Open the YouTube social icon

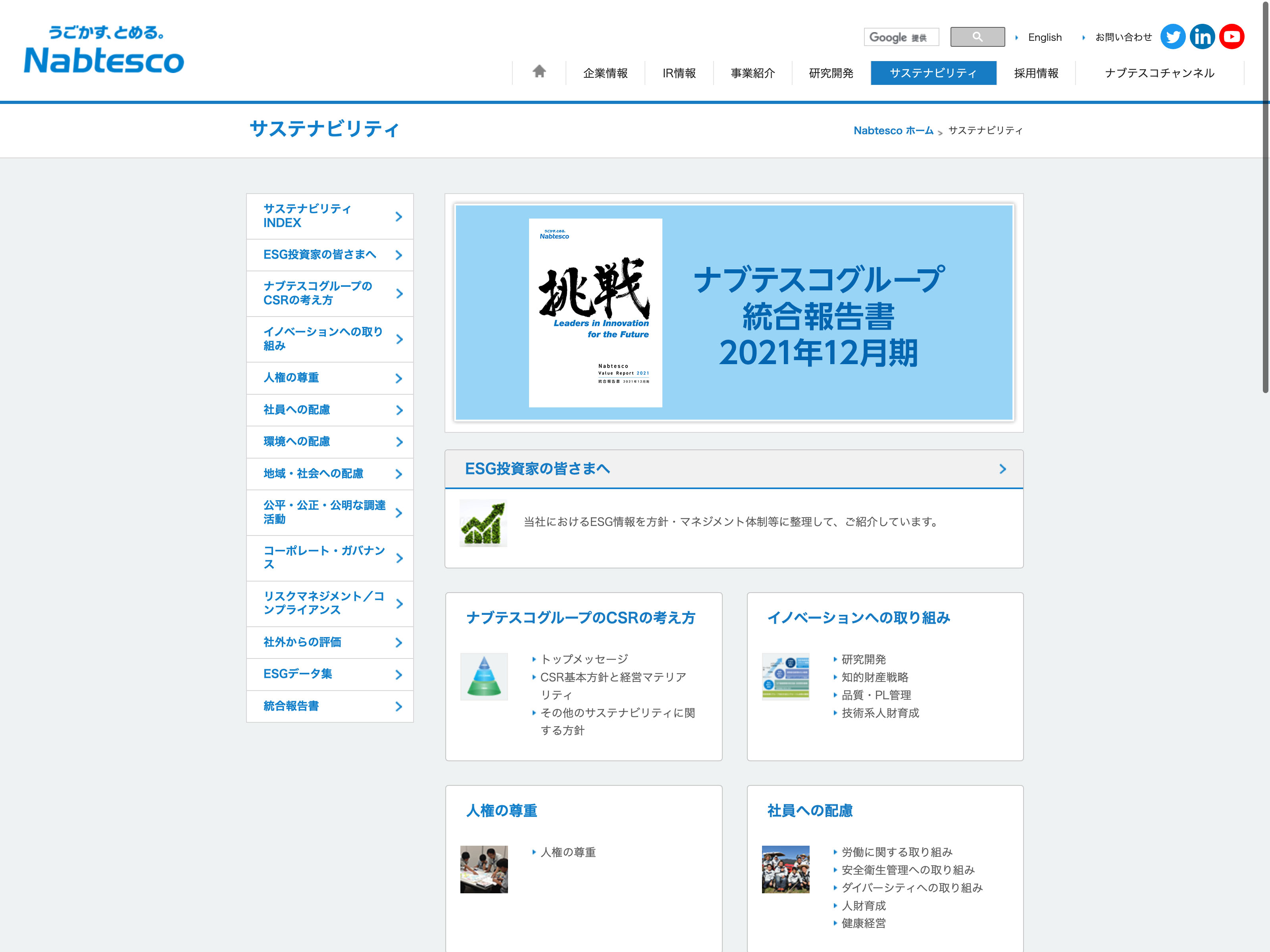pos(1232,37)
